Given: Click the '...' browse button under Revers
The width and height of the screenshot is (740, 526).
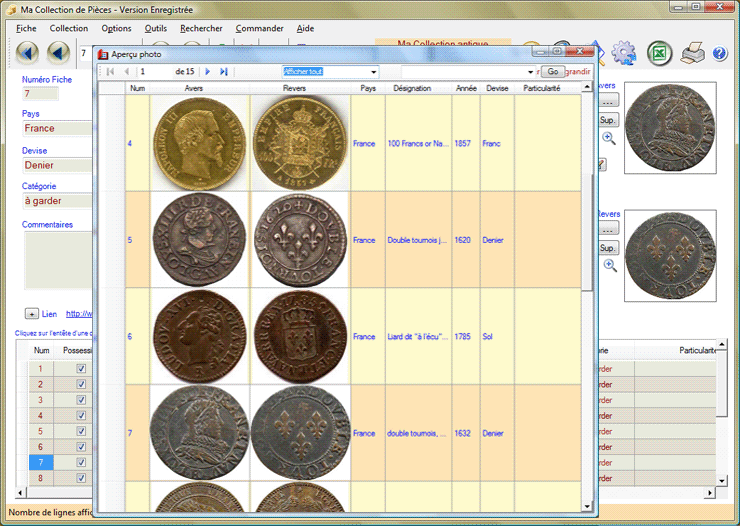Looking at the screenshot, I should tap(608, 229).
